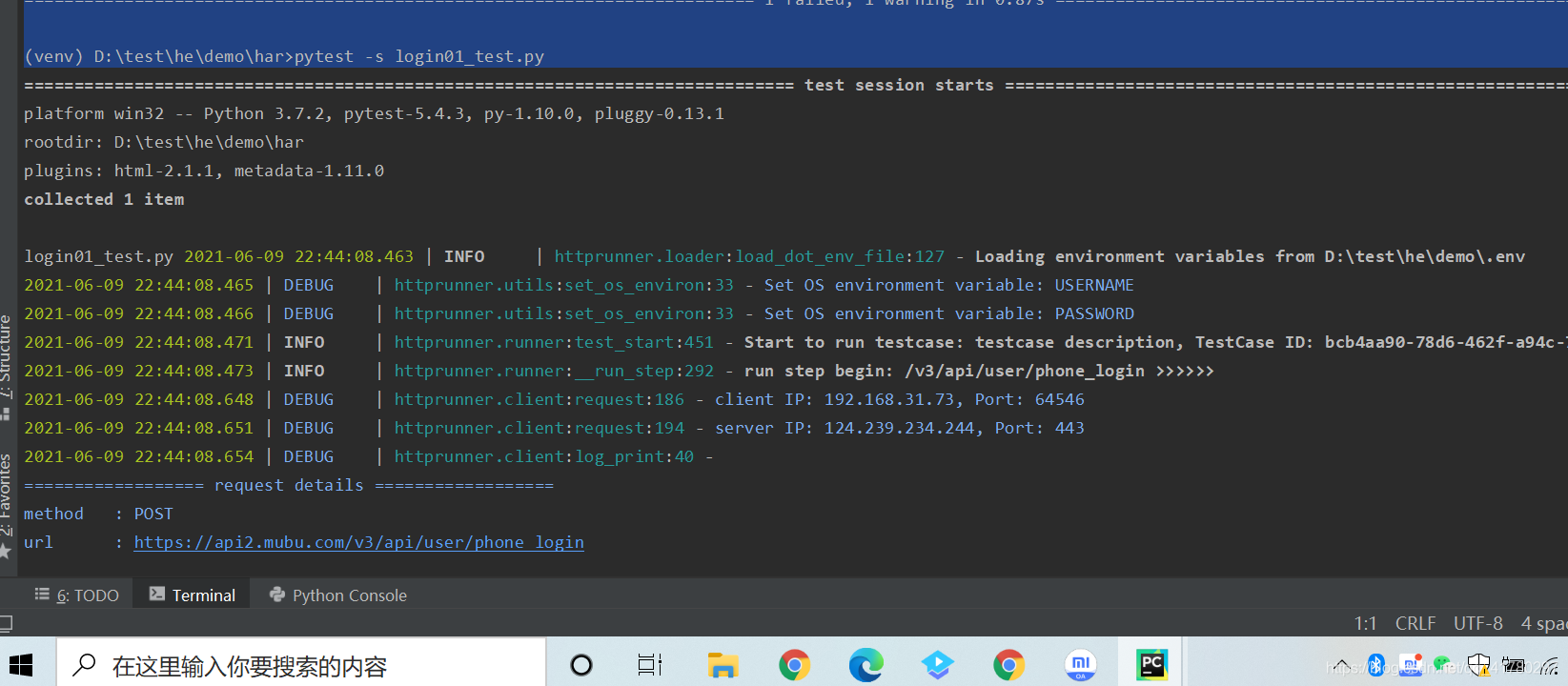Viewport: 1568px width, 686px height.
Task: Open the api2.mubu.com phone_login URL link
Action: coord(358,542)
